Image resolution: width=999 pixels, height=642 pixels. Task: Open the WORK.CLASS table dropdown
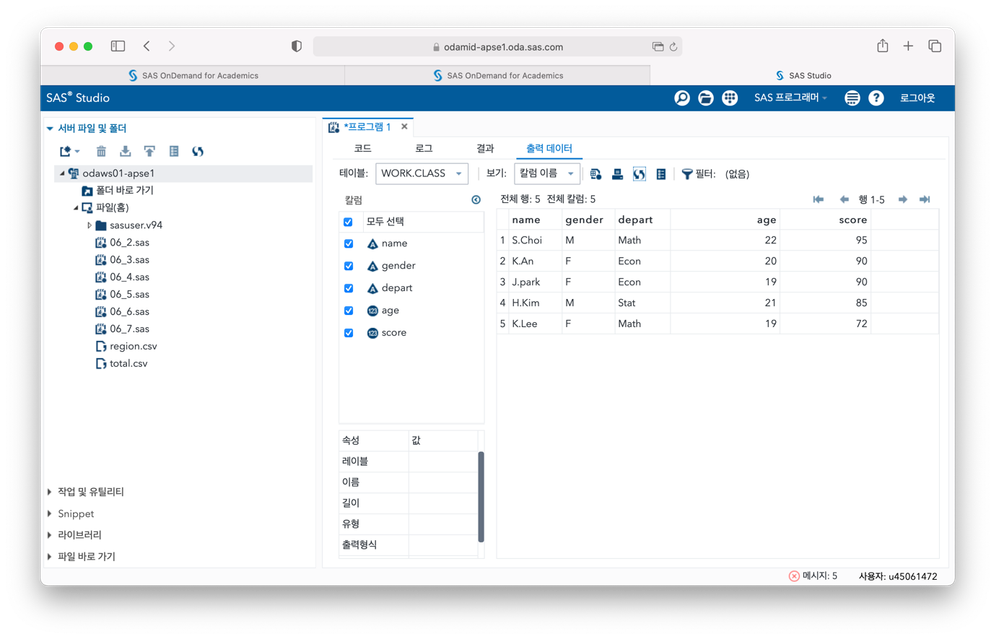[x=422, y=174]
